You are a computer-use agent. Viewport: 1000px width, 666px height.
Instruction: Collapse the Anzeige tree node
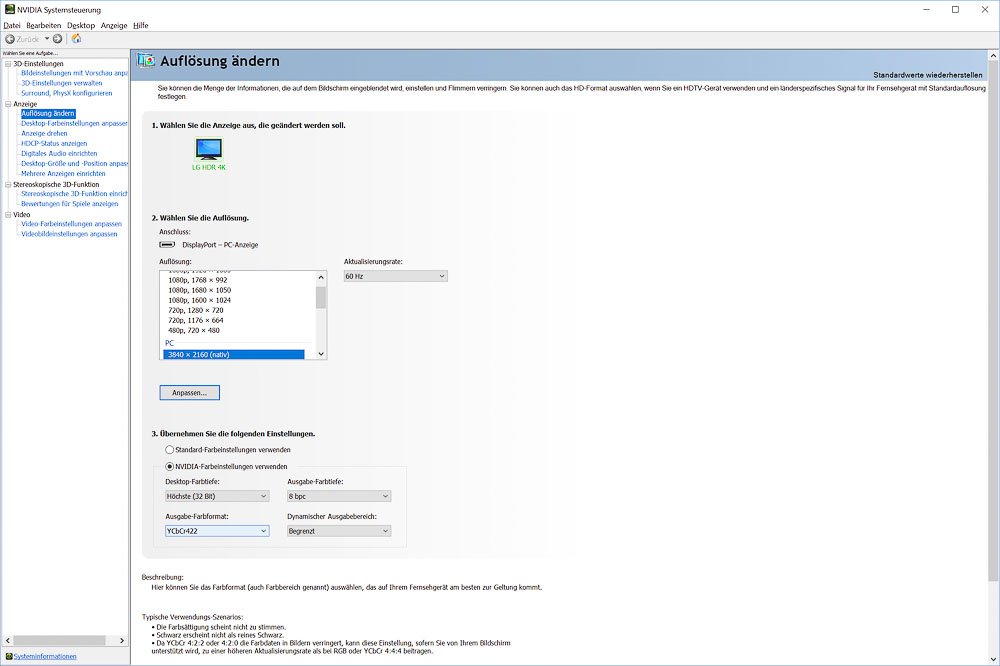(8, 104)
